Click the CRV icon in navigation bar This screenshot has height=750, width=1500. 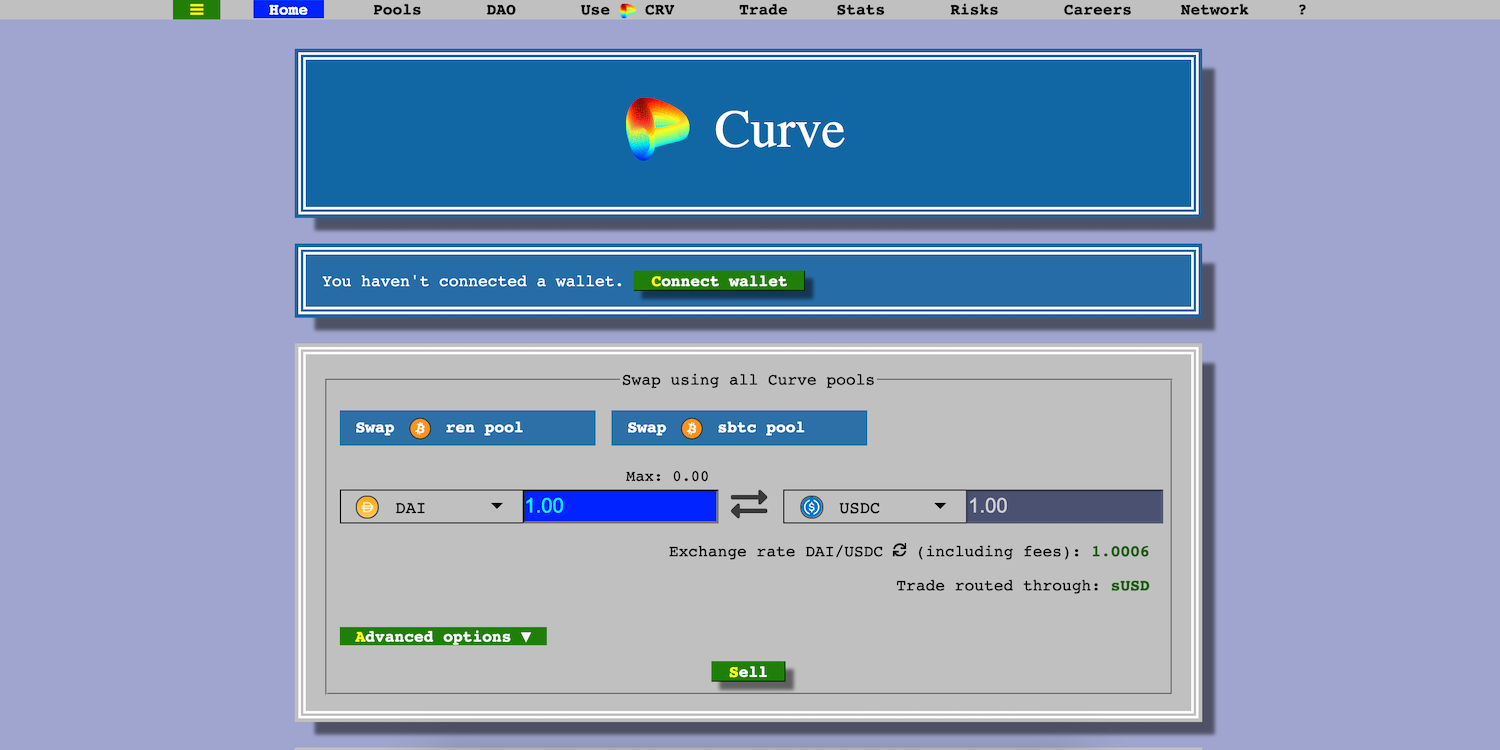coord(628,10)
